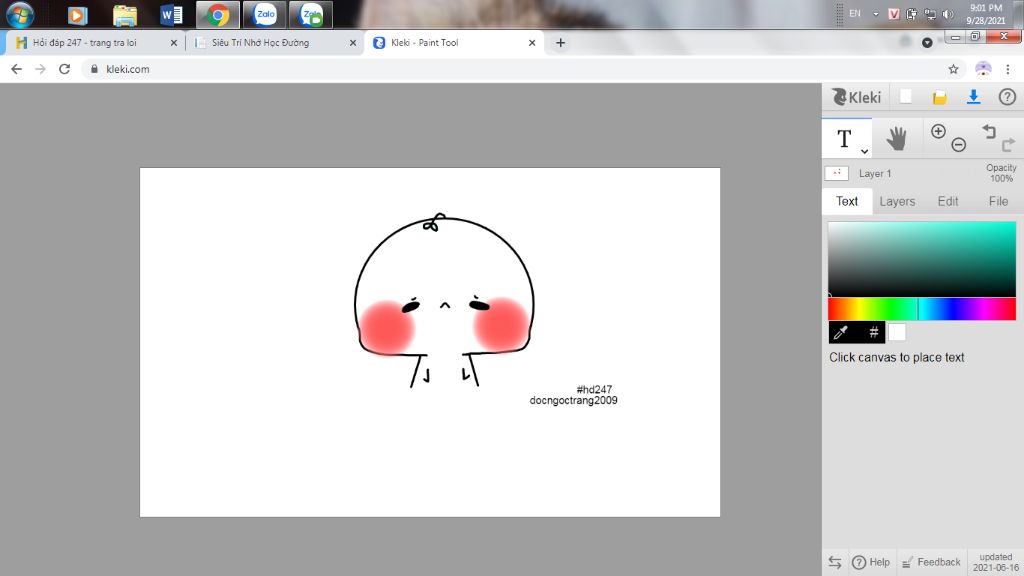Click the EN language indicator
Screen dimensions: 1024x576
click(x=855, y=14)
